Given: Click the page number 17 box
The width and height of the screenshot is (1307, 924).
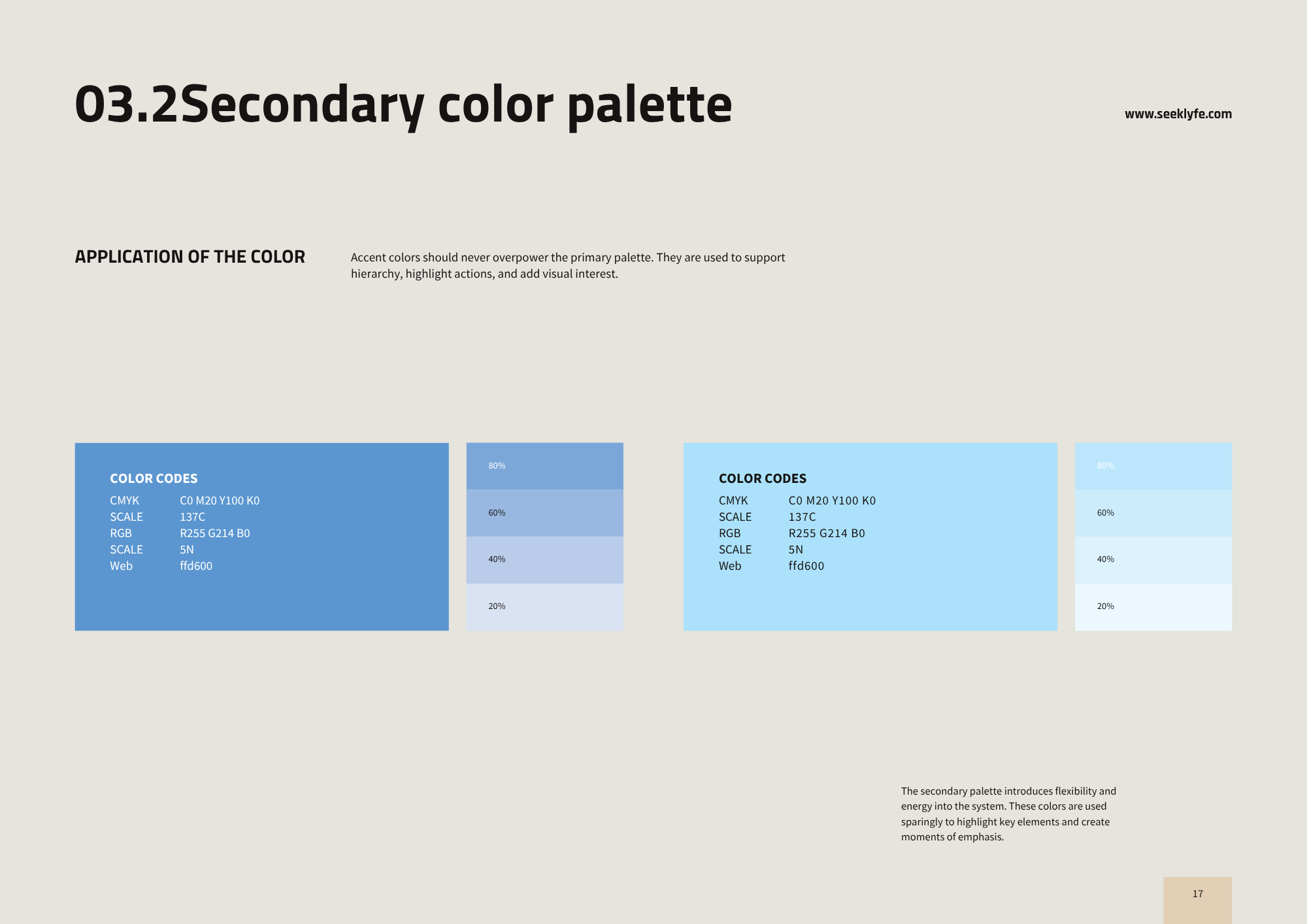Looking at the screenshot, I should coord(1198,900).
